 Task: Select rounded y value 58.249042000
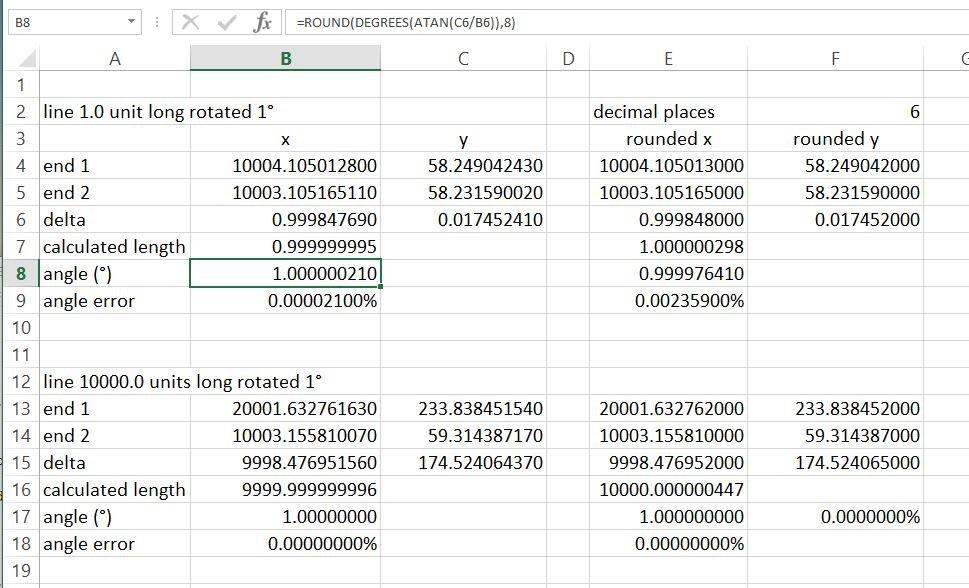[836, 166]
